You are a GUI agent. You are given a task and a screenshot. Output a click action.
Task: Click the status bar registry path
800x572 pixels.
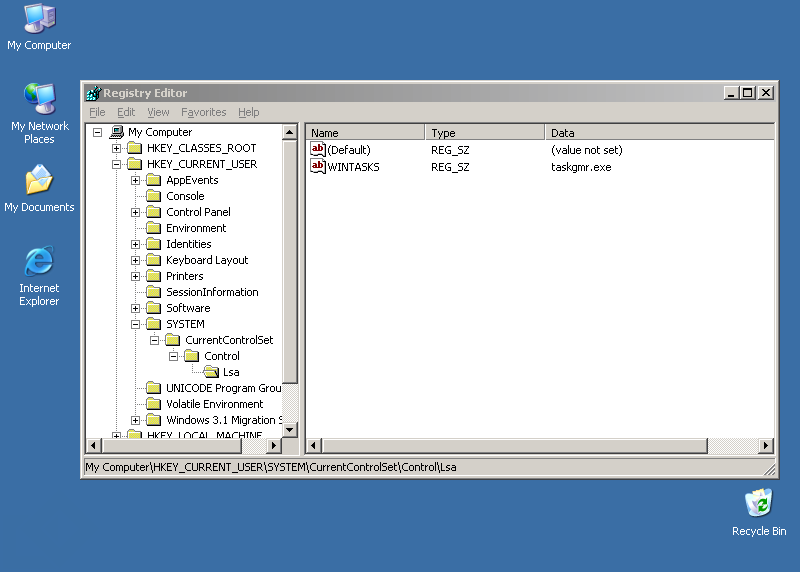(271, 467)
